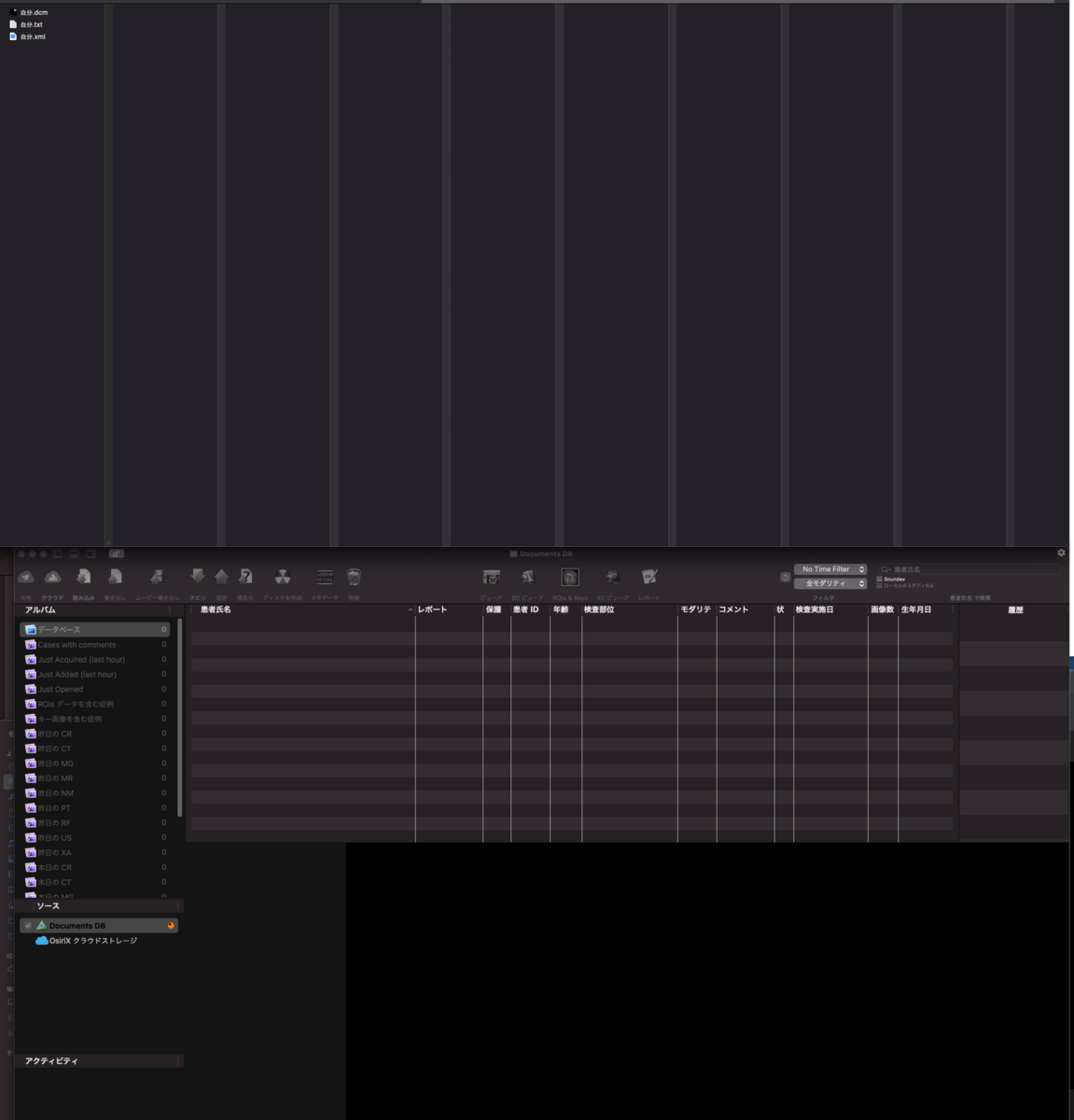Image resolution: width=1074 pixels, height=1120 pixels.
Task: Click the 共有 share toolbar icon
Action: [26, 577]
